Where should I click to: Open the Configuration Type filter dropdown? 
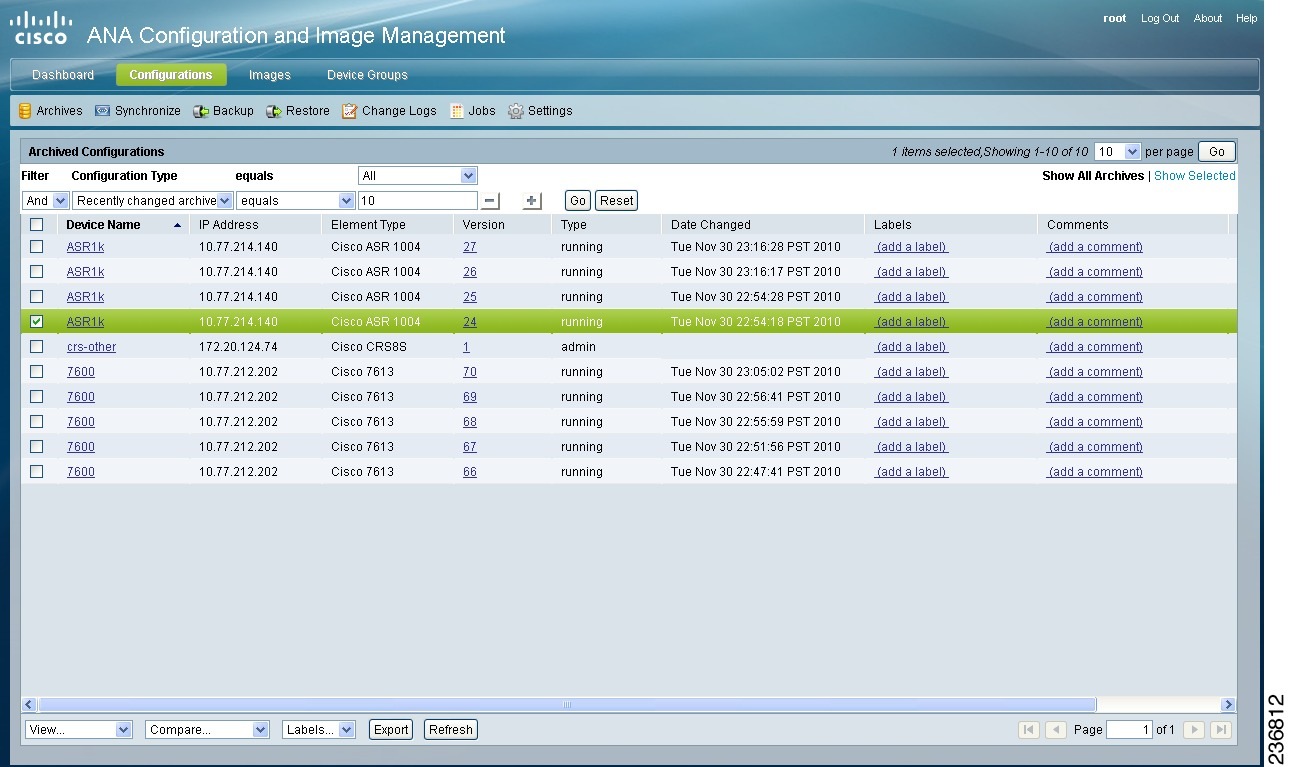coord(417,175)
